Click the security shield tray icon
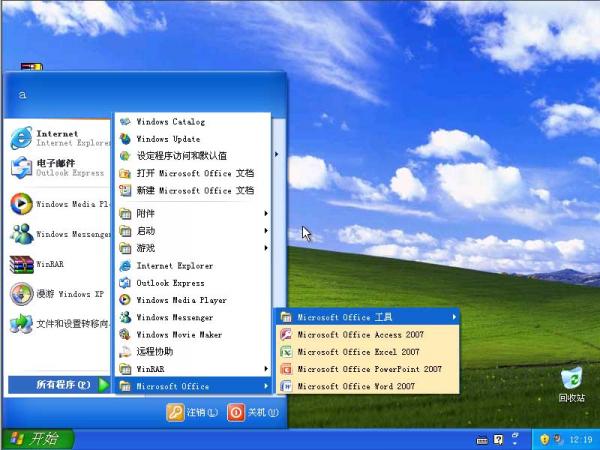Image resolution: width=600 pixels, height=450 pixels. point(545,439)
